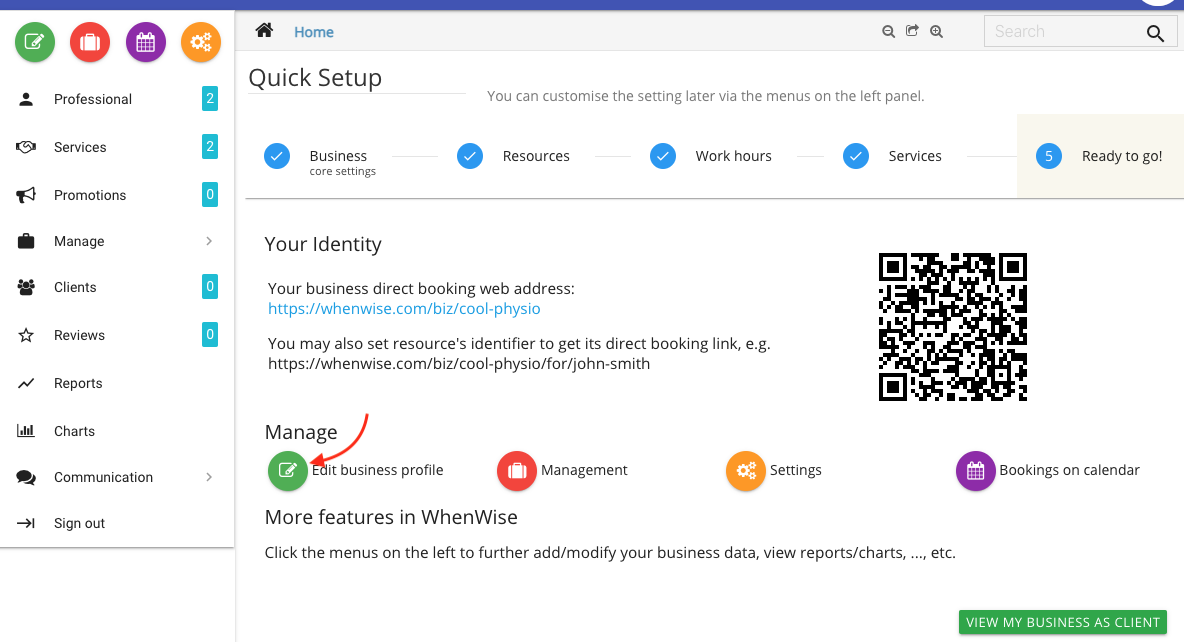Click the Reviews star icon
The image size is (1184, 642).
coord(26,335)
